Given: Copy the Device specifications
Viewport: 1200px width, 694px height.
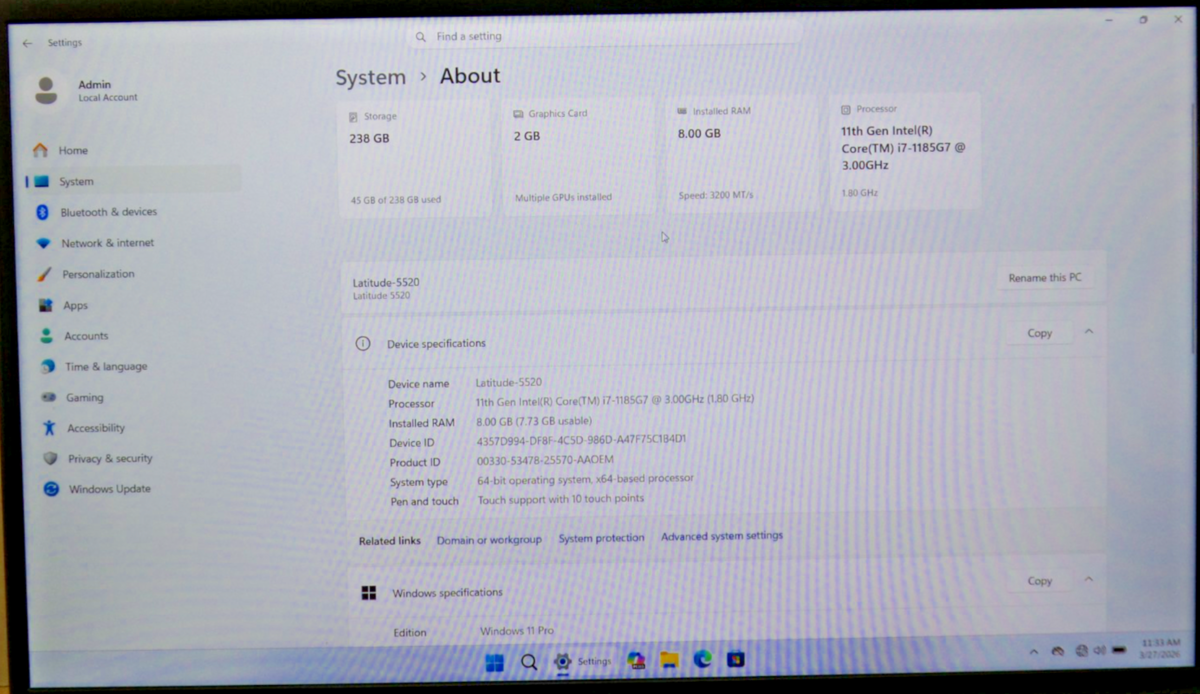Looking at the screenshot, I should point(1039,333).
